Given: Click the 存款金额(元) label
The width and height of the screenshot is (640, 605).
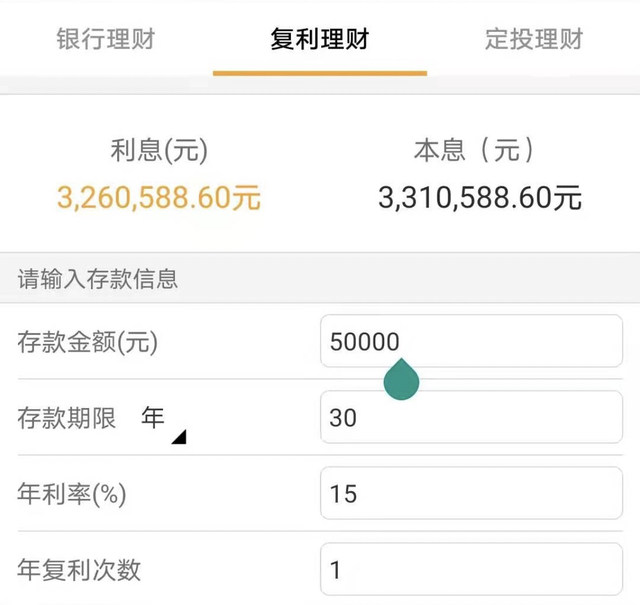Looking at the screenshot, I should coord(87,342).
